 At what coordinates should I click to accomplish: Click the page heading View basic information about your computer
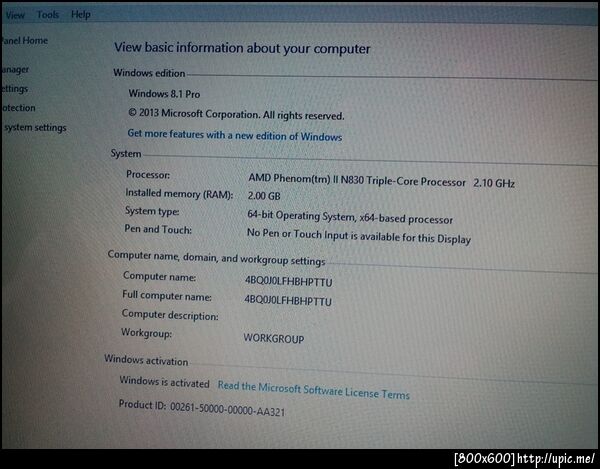[x=242, y=48]
